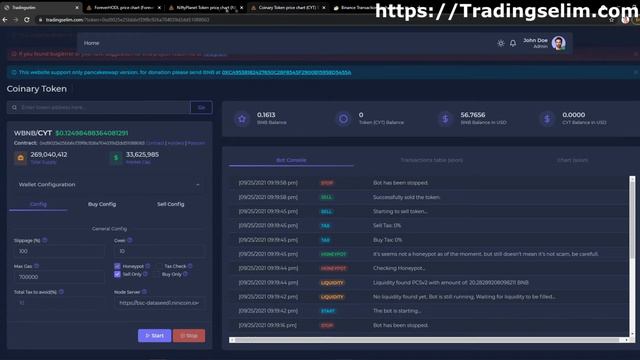Screen dimensions: 640x360
Task: Click the red Stop button
Action: pyautogui.click(x=189, y=336)
